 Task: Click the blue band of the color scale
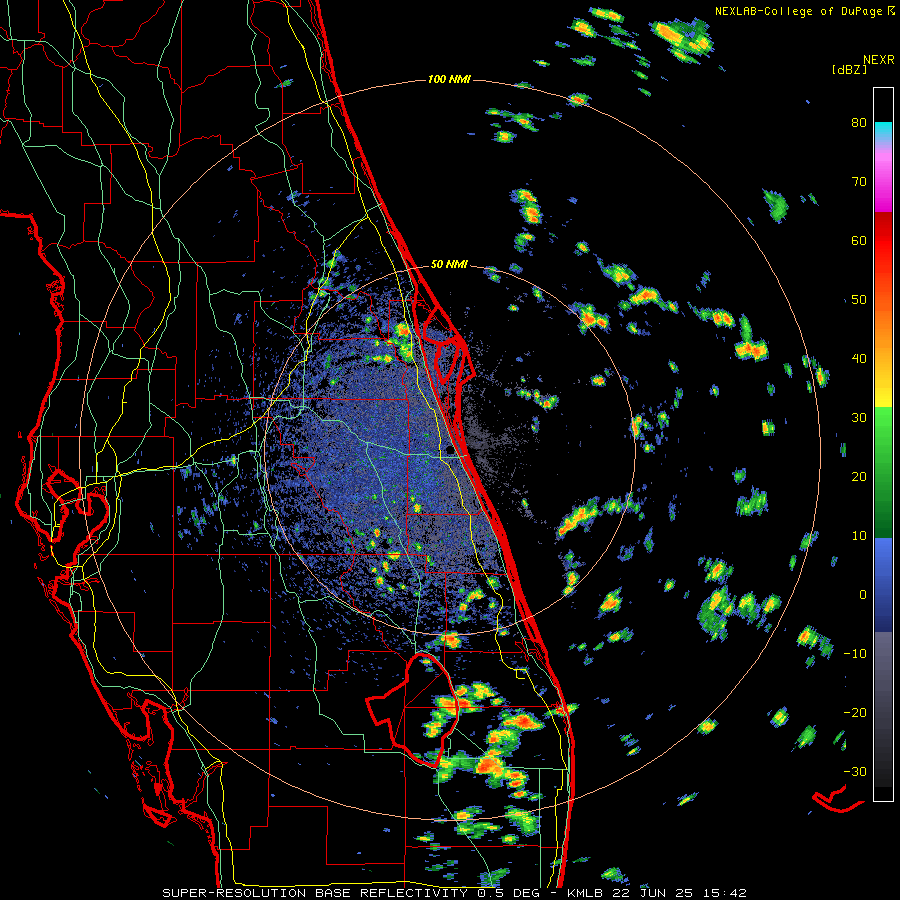coord(883,585)
